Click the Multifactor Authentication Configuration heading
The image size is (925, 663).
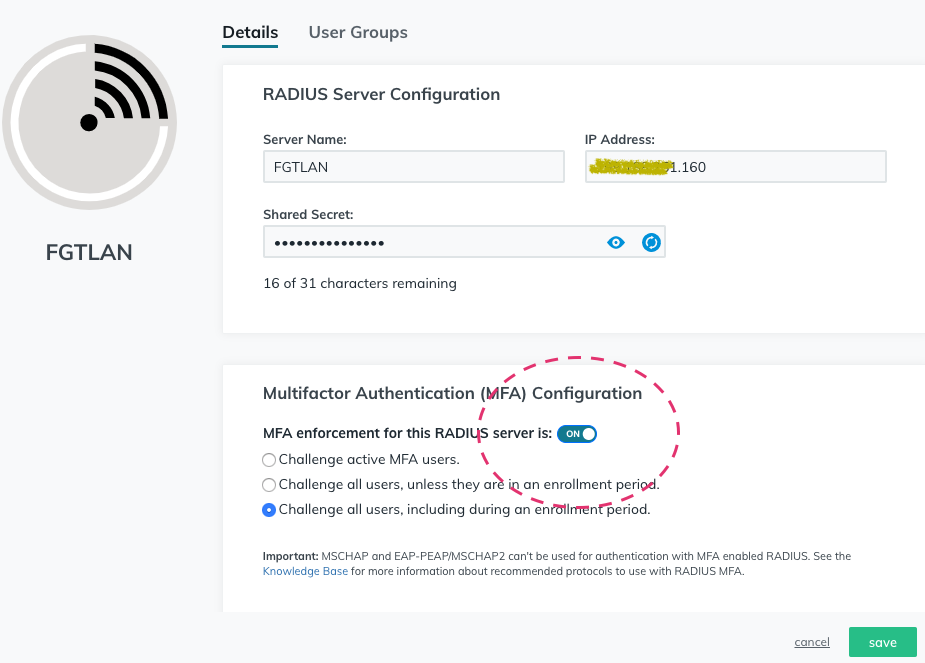(x=452, y=393)
